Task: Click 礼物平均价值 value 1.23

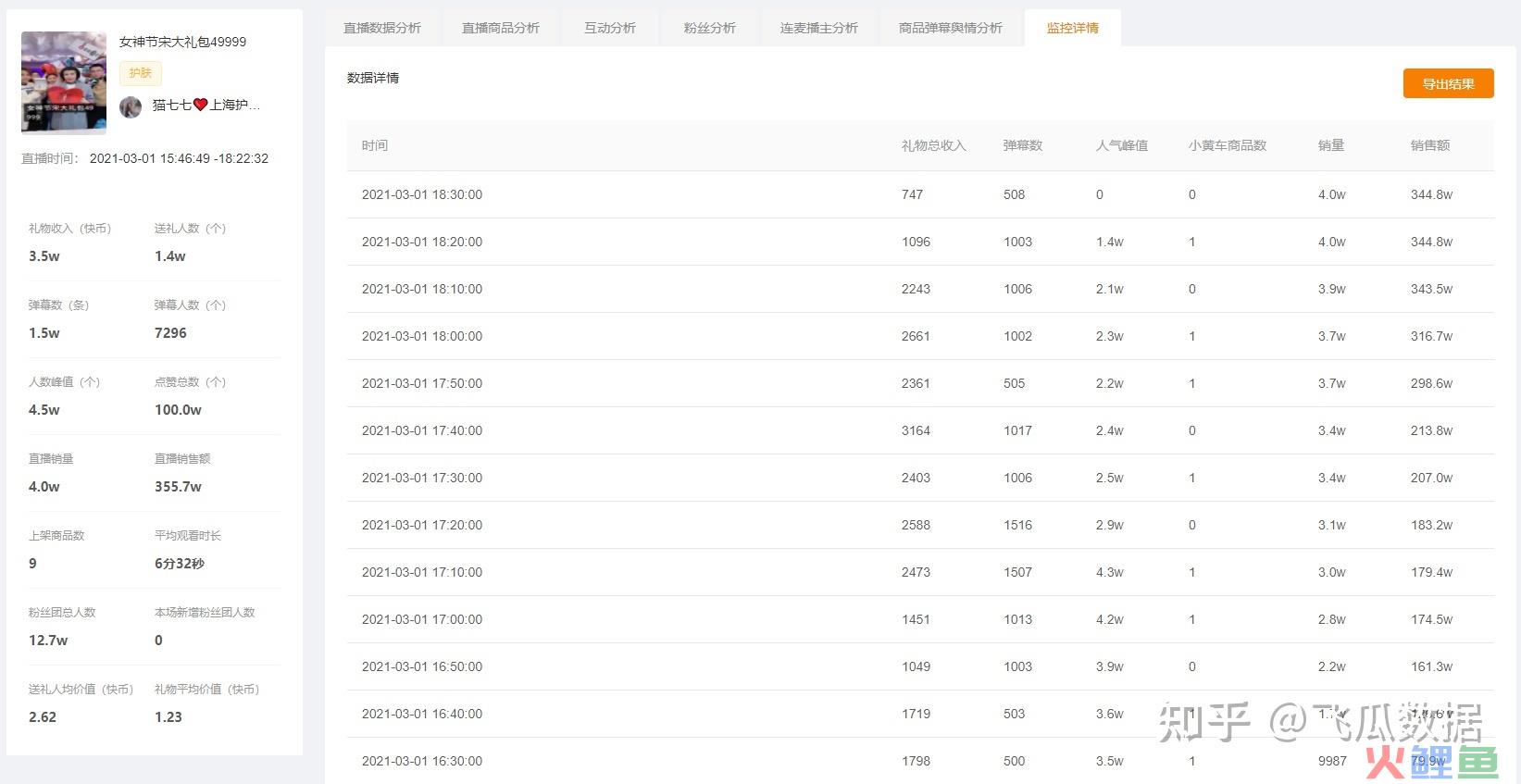Action: click(x=168, y=717)
